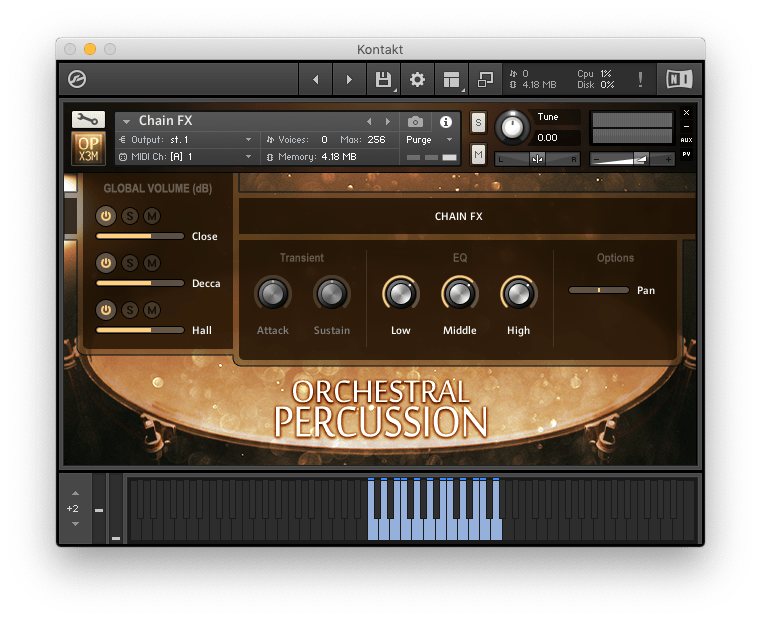Select next preset in Chain FX header
Viewport: 761px width, 621px height.
[388, 121]
